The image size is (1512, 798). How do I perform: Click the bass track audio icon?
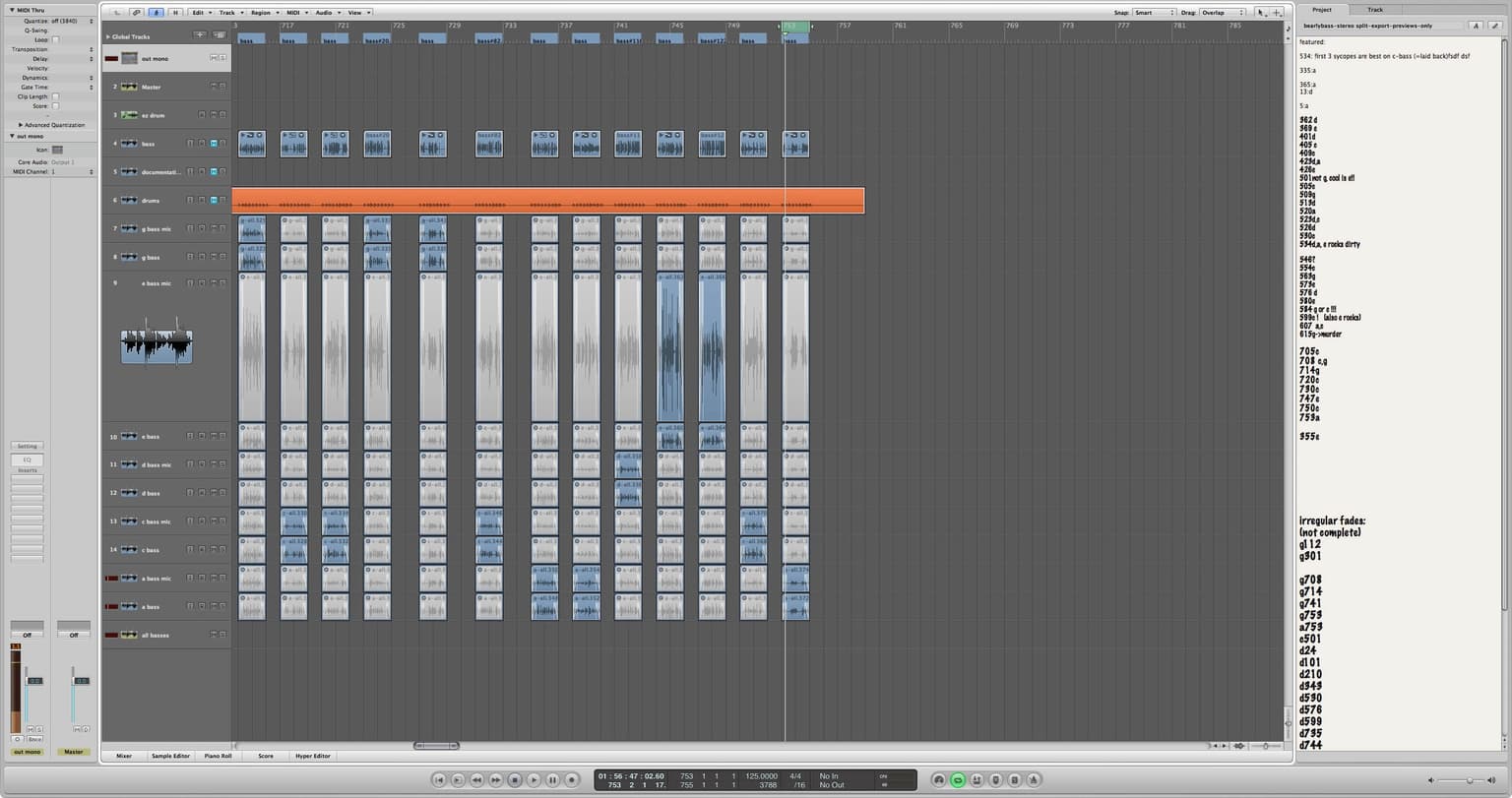[129, 144]
